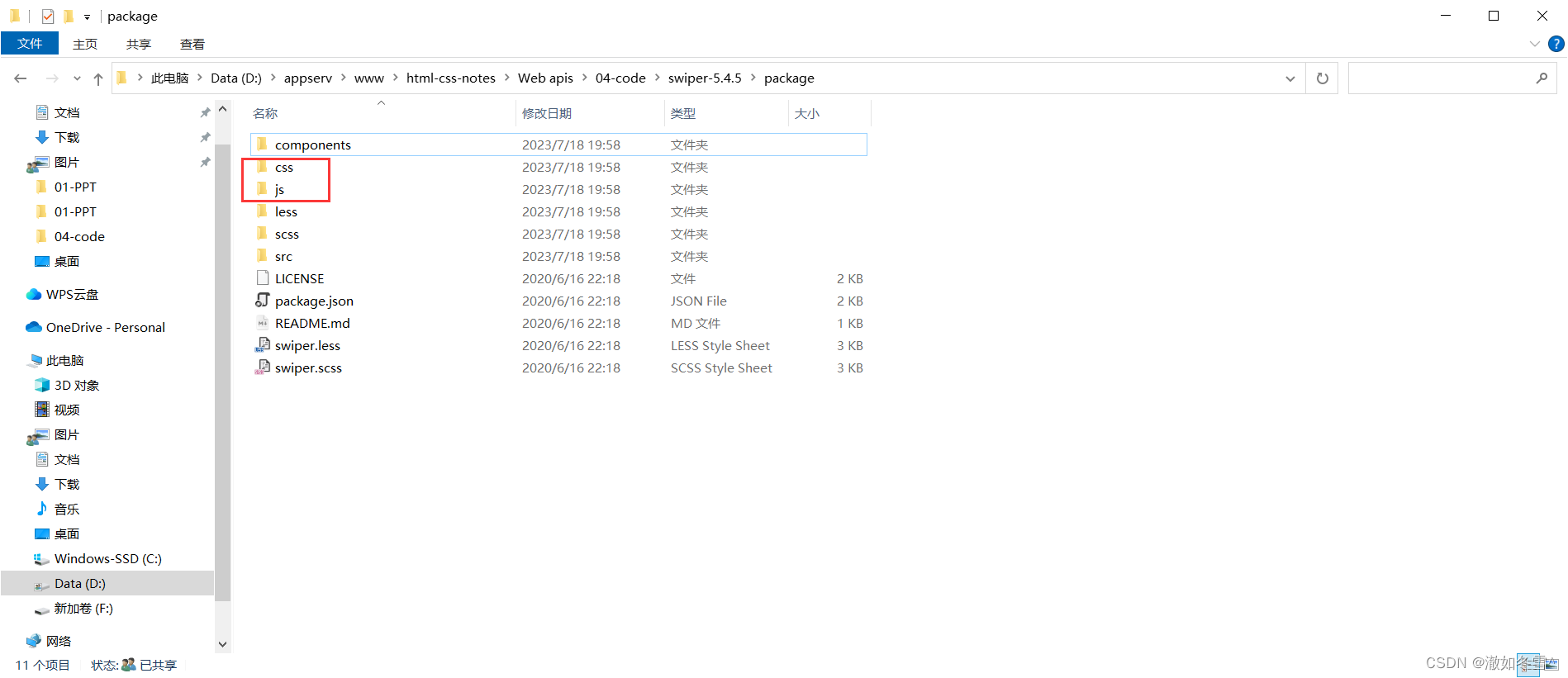This screenshot has height=678, width=1568.
Task: Open the Help question mark icon
Action: [1556, 44]
